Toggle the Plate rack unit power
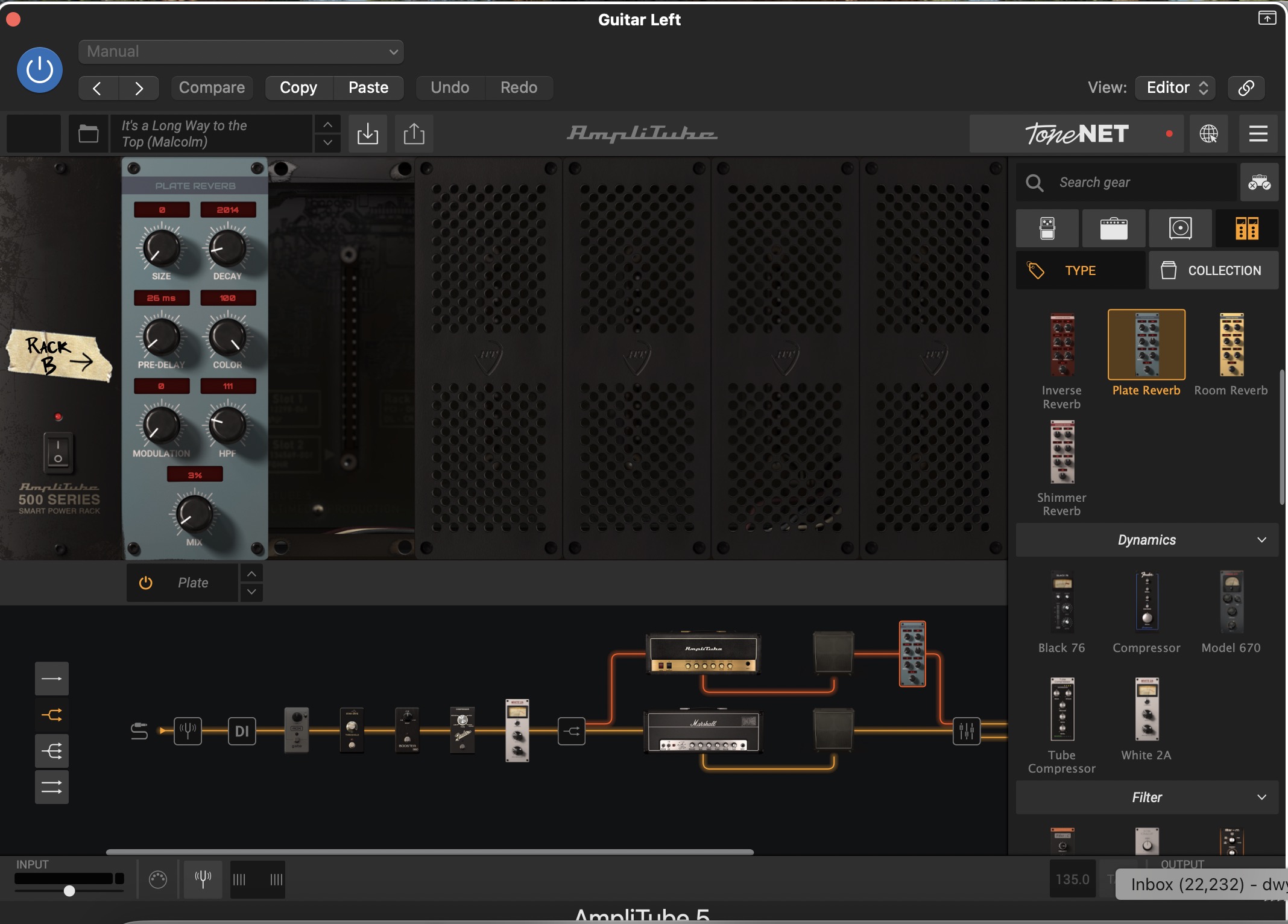Screen dimensions: 1288x924 click(146, 583)
